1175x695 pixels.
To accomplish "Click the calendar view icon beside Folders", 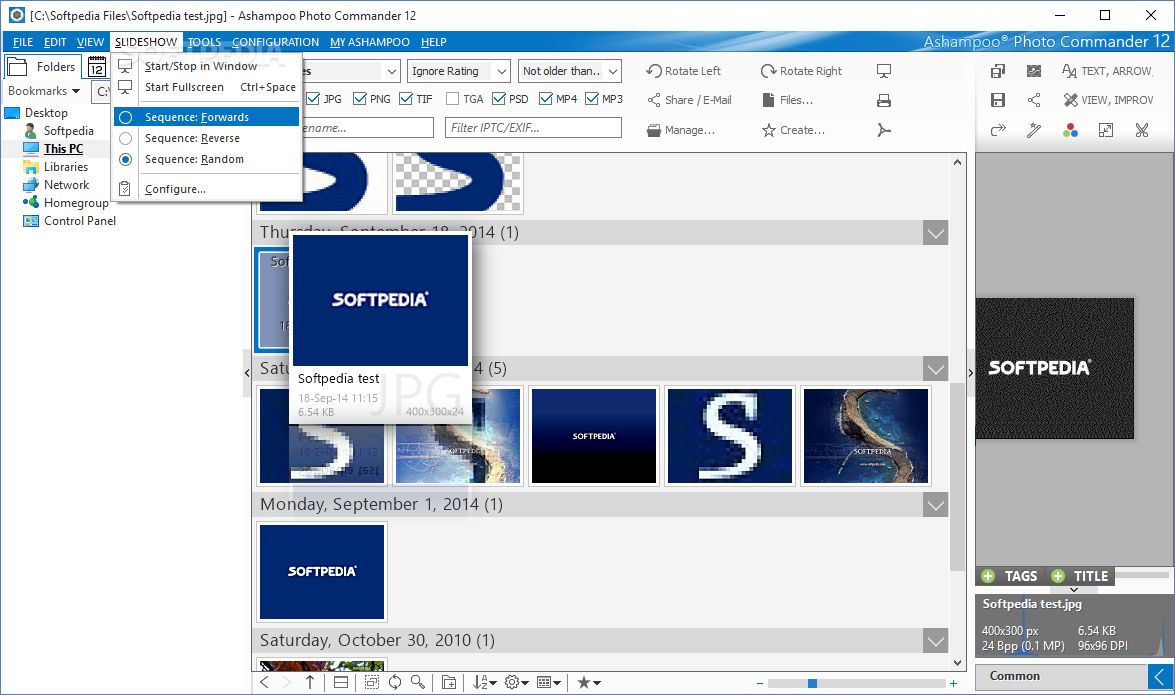I will (x=97, y=67).
